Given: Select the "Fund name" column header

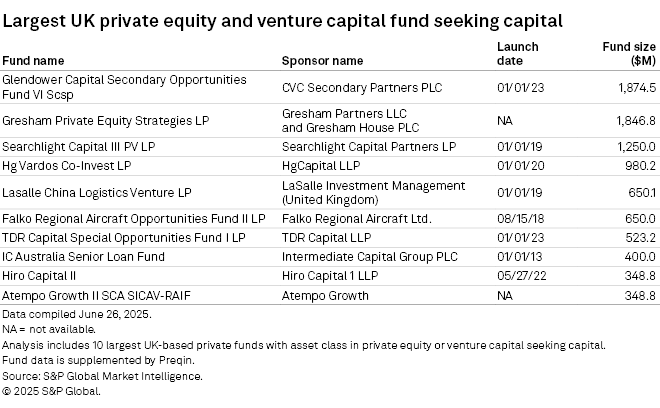Looking at the screenshot, I should pyautogui.click(x=33, y=60).
